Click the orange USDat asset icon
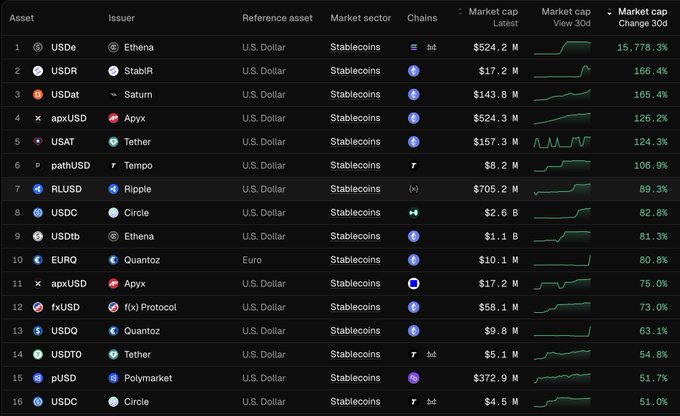Screen dimensions: 680x416 (x=38, y=95)
